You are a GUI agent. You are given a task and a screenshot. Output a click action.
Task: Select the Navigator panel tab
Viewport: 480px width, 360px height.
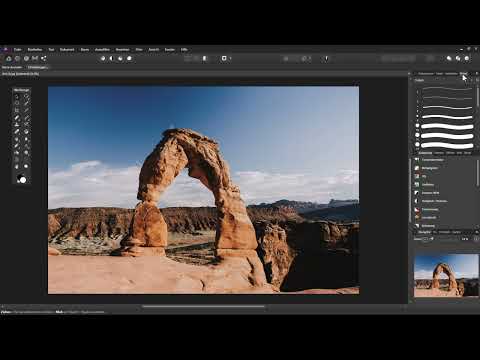point(424,232)
